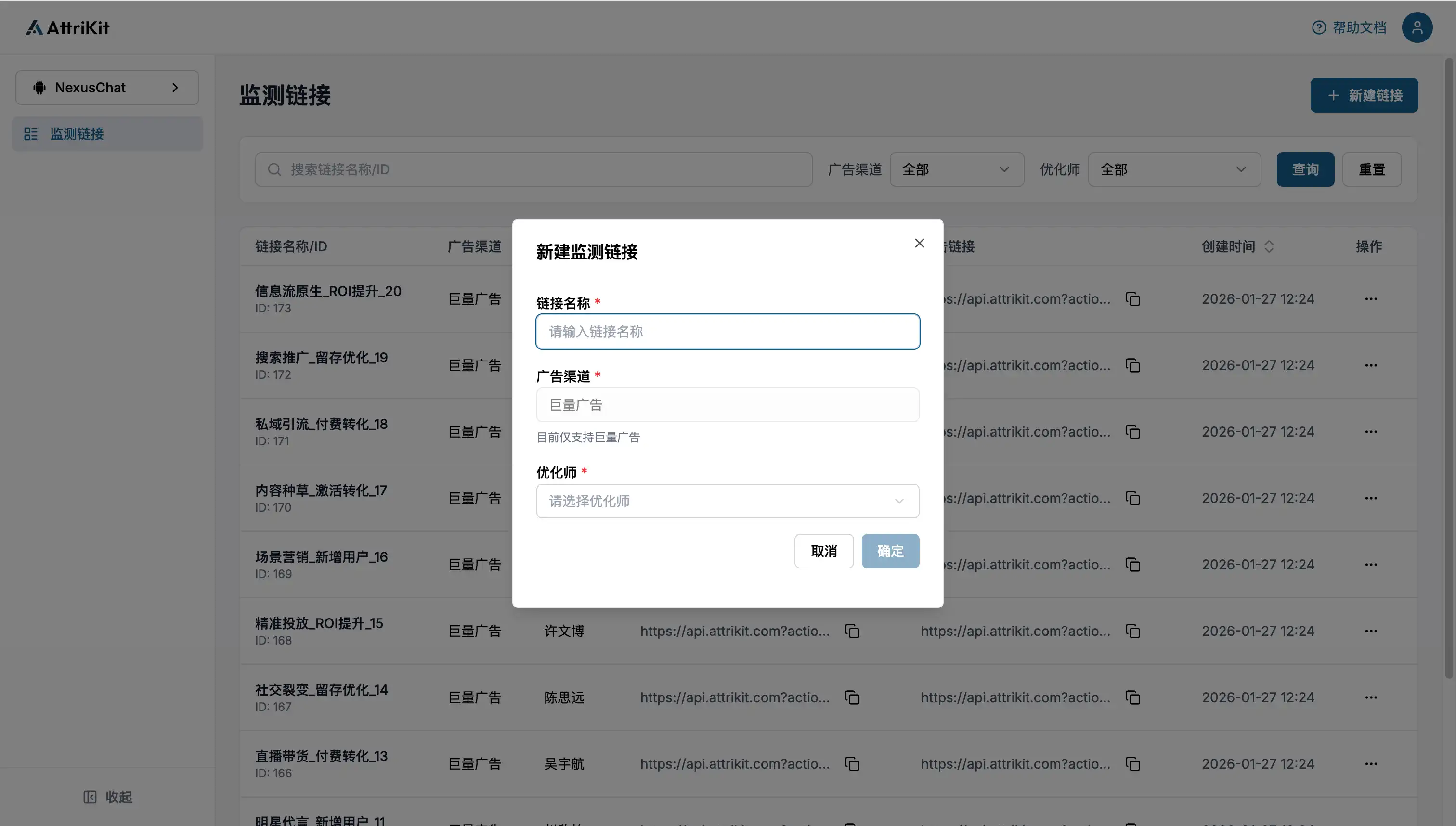The width and height of the screenshot is (1456, 826).
Task: Open more actions for 社交裂变_留存优化_14
Action: tap(1371, 697)
